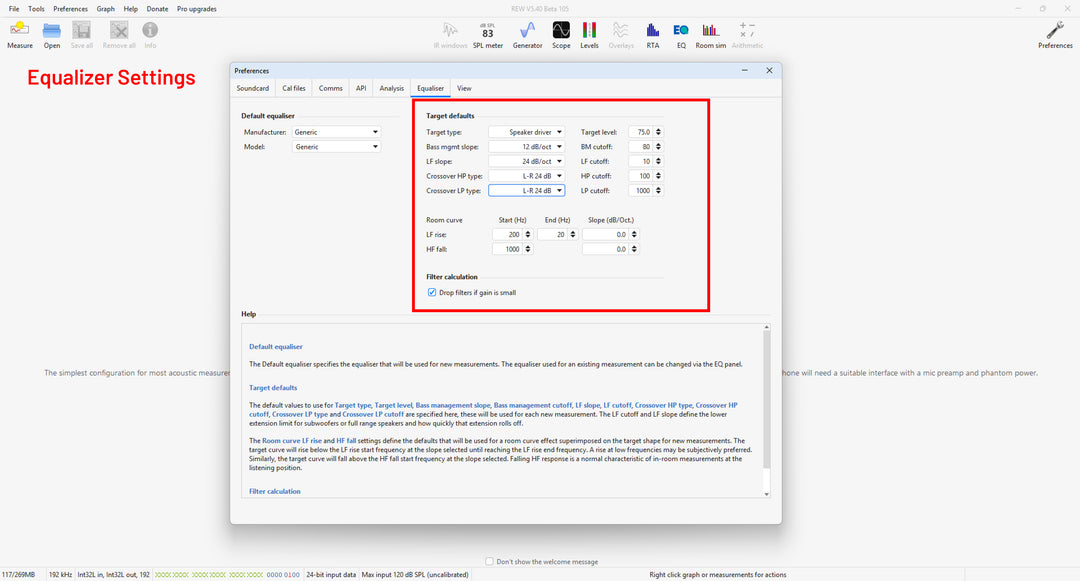Click the Target level value field

click(639, 132)
